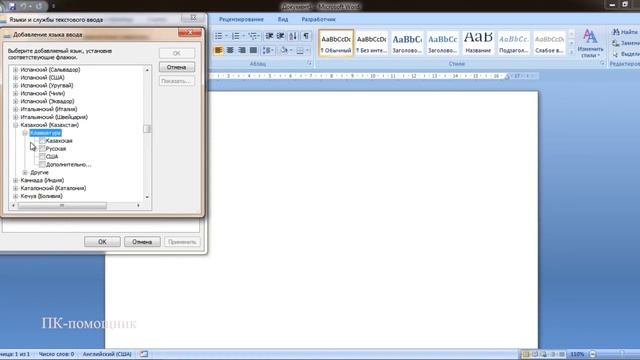Image resolution: width=640 pixels, height=360 pixels.
Task: Click the borders icon in Word ribbon
Action: click(300, 50)
